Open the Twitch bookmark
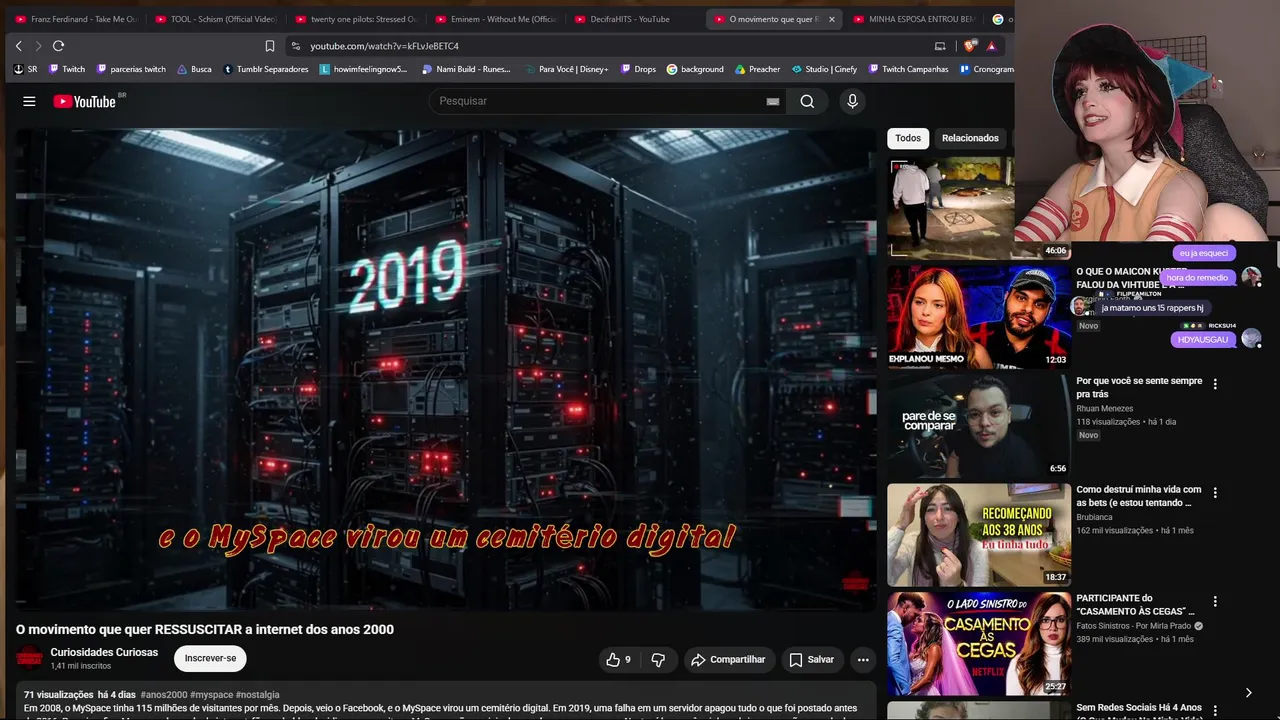 (67, 69)
